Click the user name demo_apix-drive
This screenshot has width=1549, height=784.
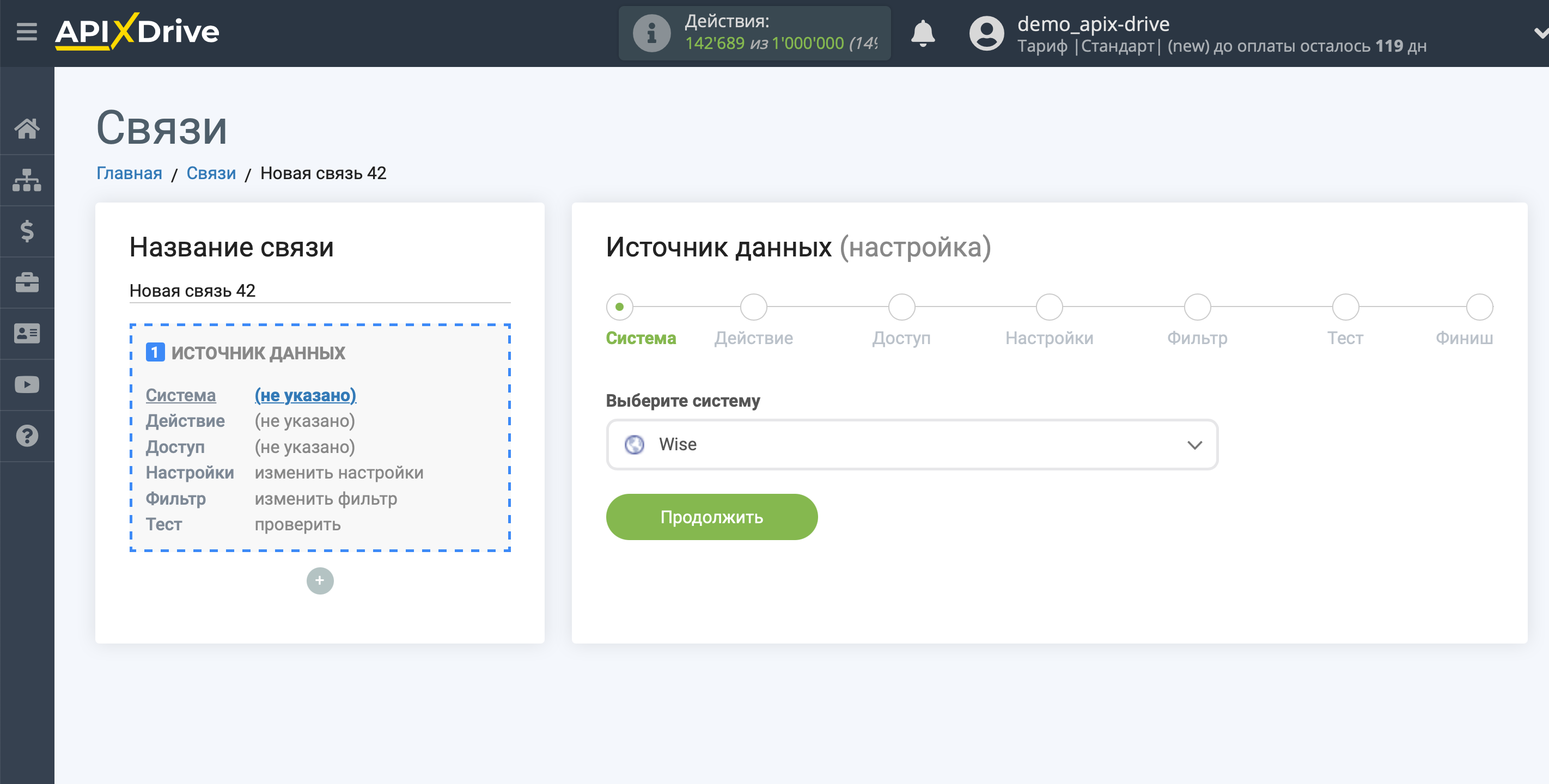[x=1093, y=23]
